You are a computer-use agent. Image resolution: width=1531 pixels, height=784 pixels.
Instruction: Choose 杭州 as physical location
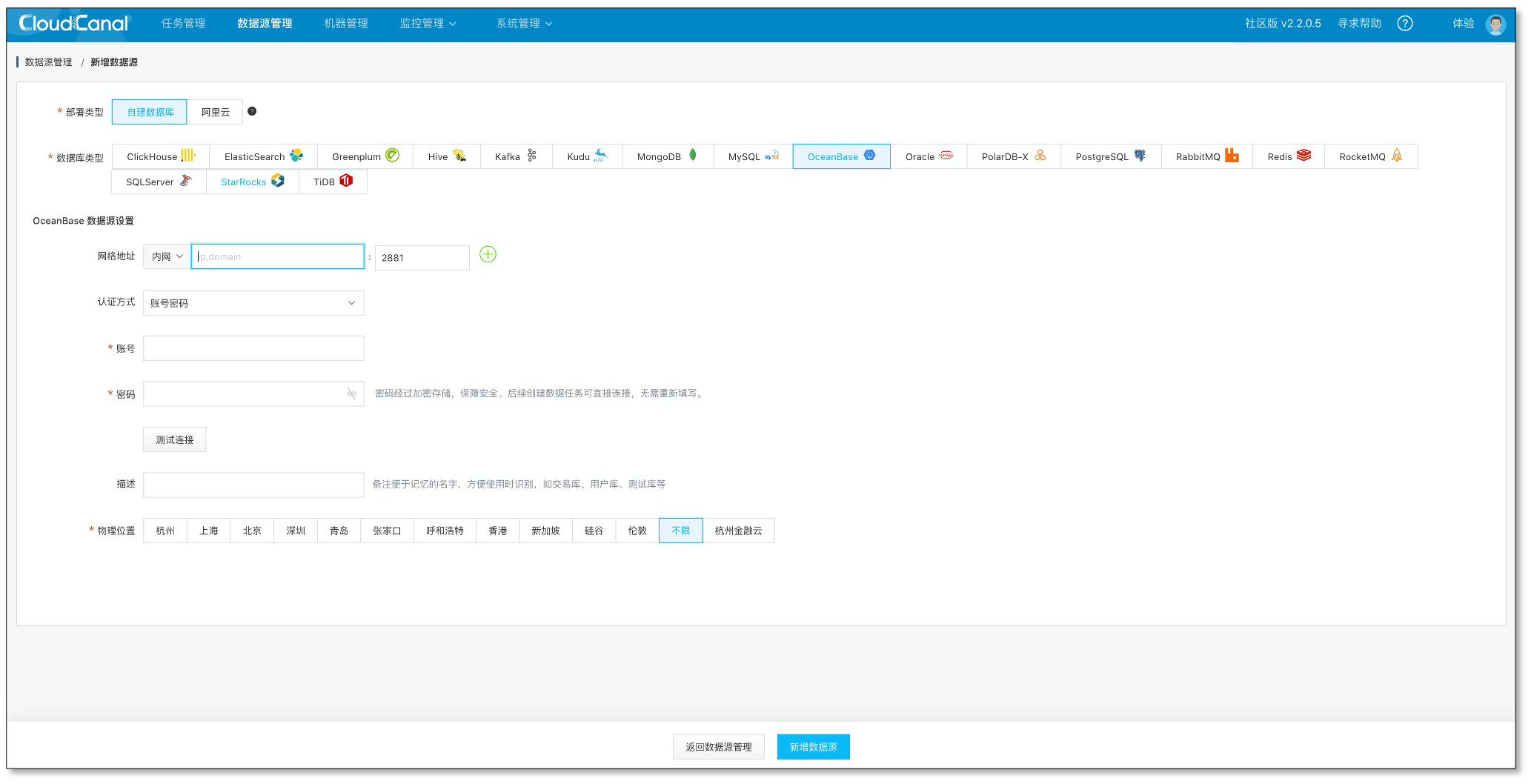[x=165, y=531]
